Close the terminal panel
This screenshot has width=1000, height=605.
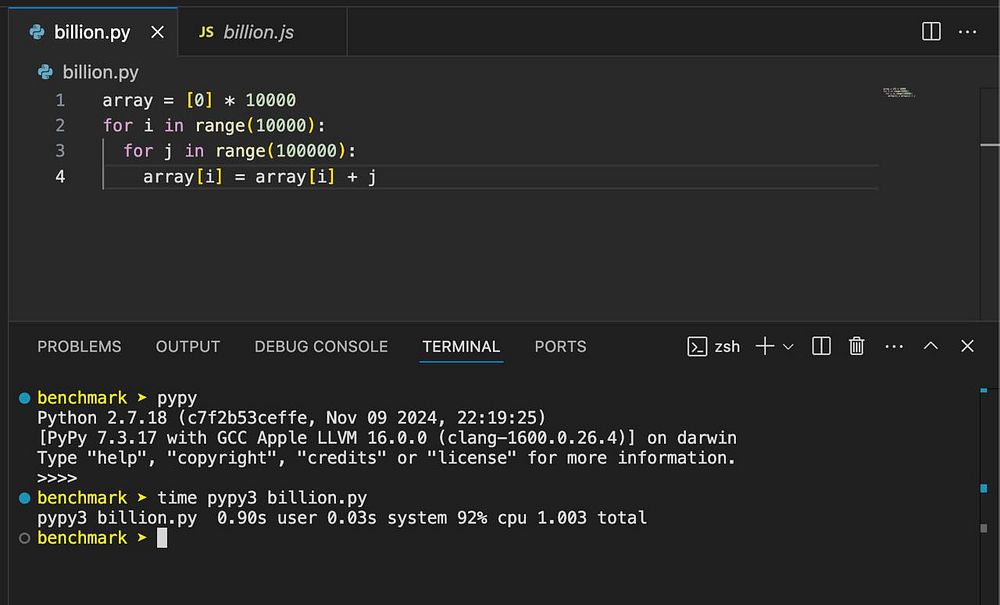point(967,346)
